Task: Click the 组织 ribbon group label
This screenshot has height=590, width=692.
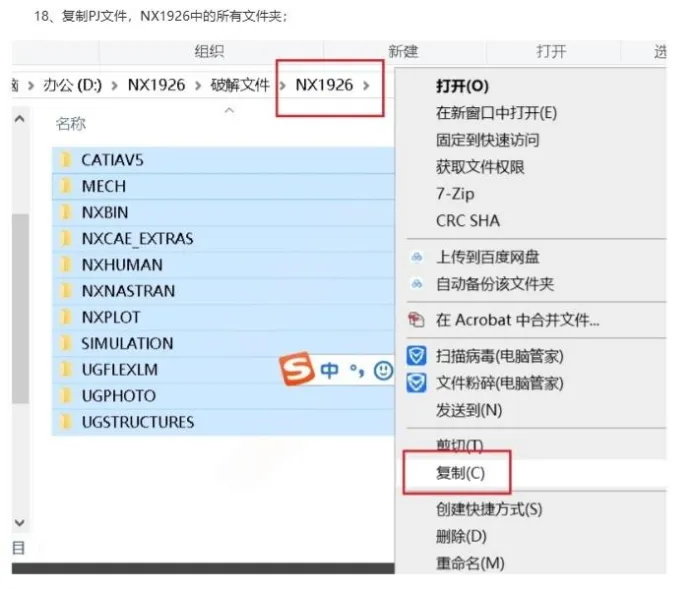Action: [x=209, y=51]
